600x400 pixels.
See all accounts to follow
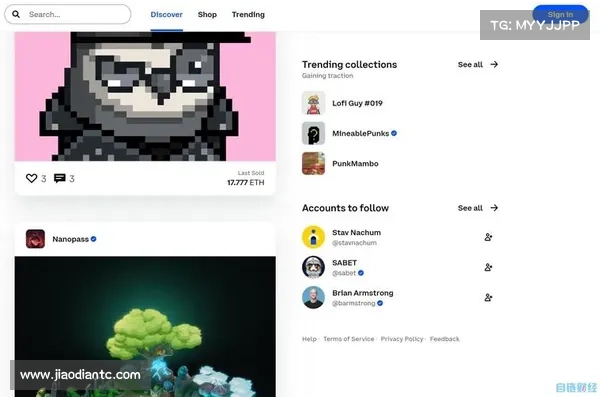[x=470, y=208]
